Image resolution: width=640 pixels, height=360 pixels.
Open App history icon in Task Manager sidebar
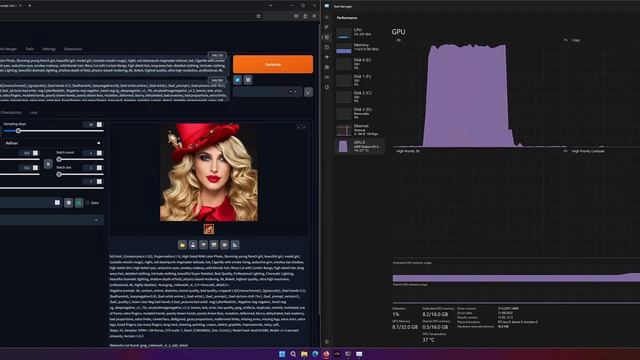tap(327, 47)
